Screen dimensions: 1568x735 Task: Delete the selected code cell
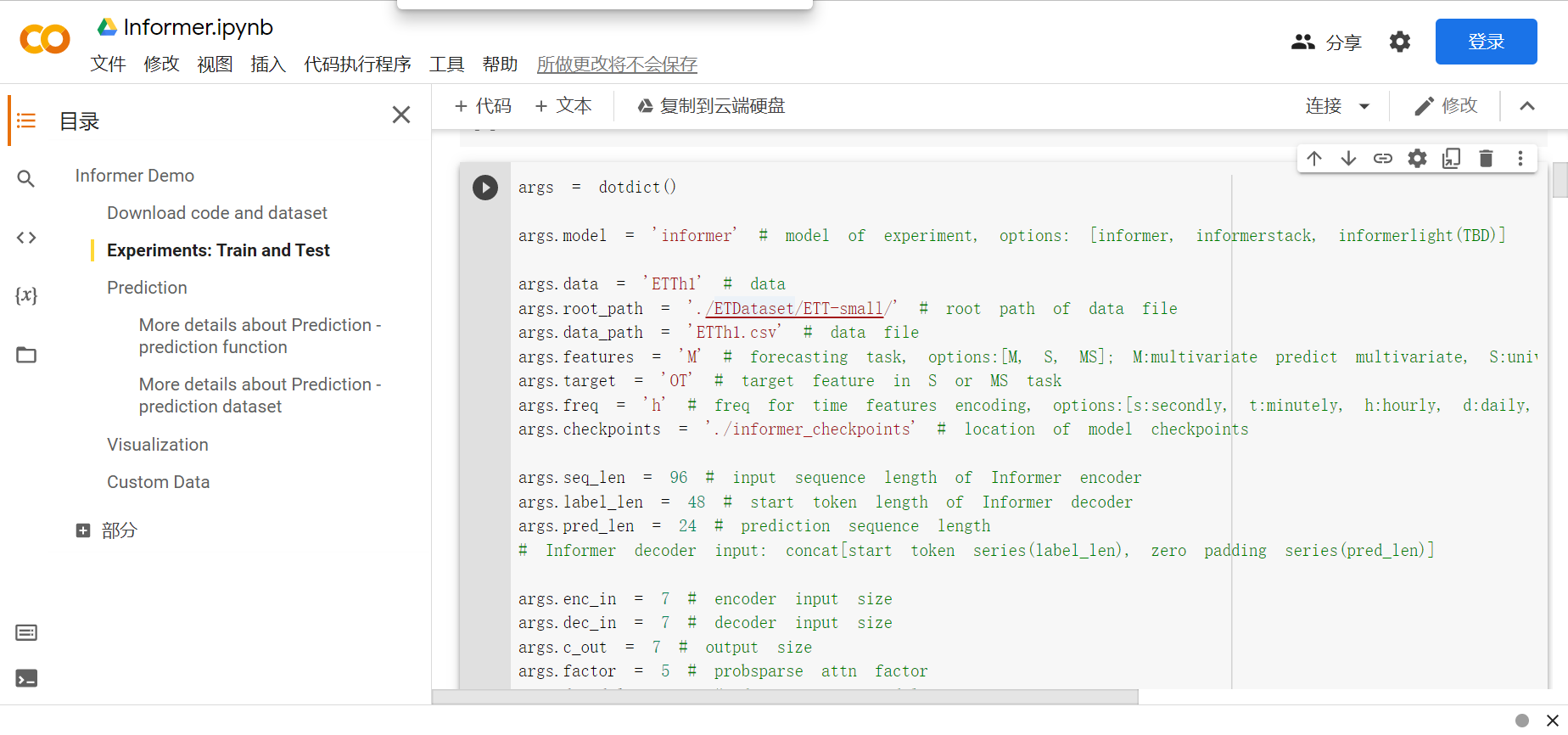tap(1486, 158)
